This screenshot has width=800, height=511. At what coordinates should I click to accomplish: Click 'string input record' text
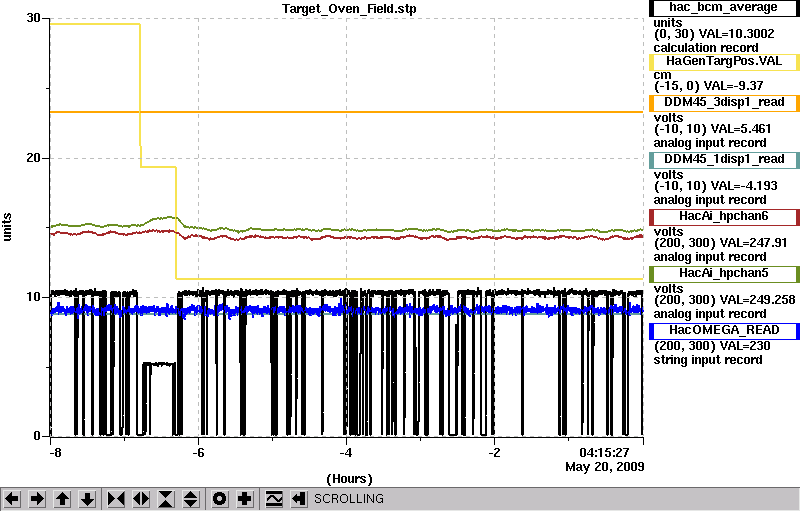(x=708, y=360)
